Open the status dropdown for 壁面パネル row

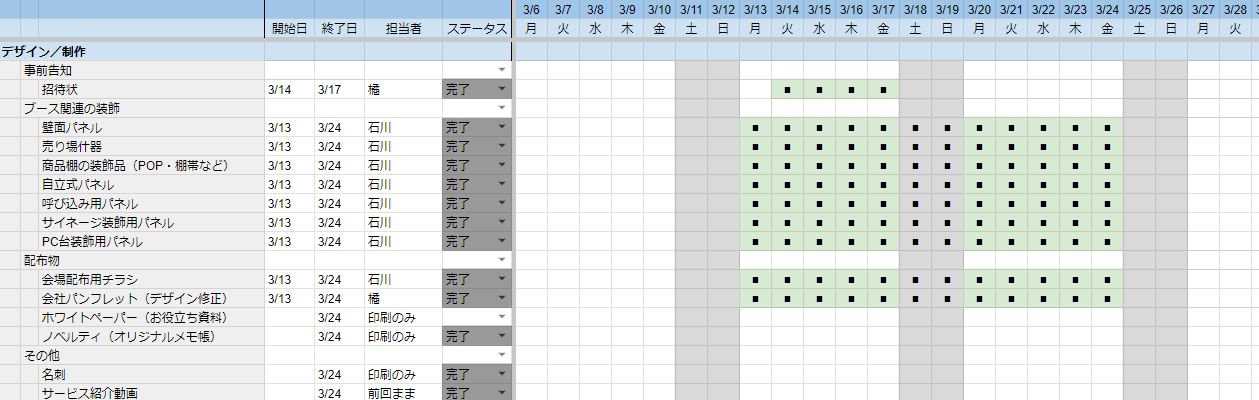click(502, 128)
